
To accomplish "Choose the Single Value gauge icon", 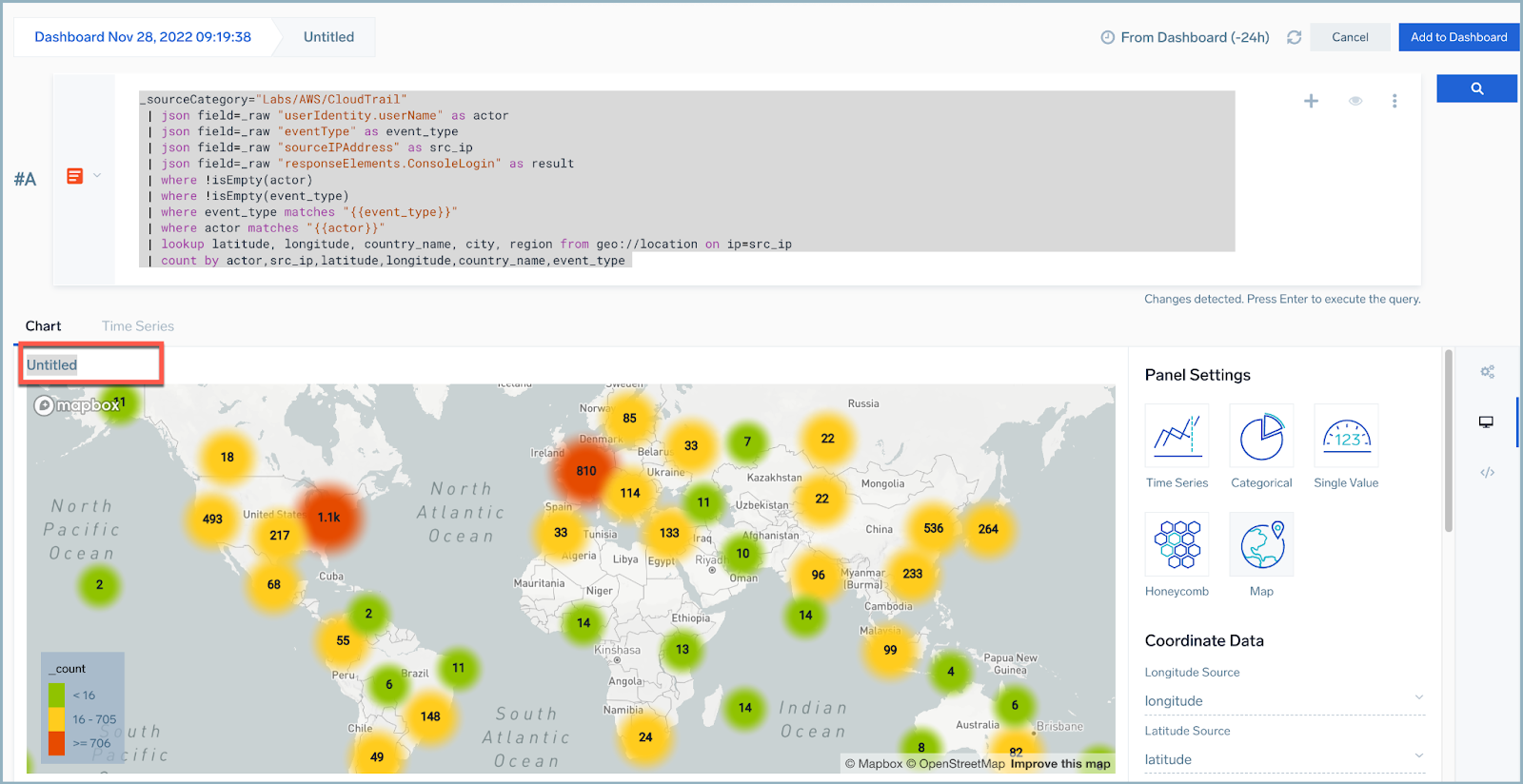I will 1346,436.
